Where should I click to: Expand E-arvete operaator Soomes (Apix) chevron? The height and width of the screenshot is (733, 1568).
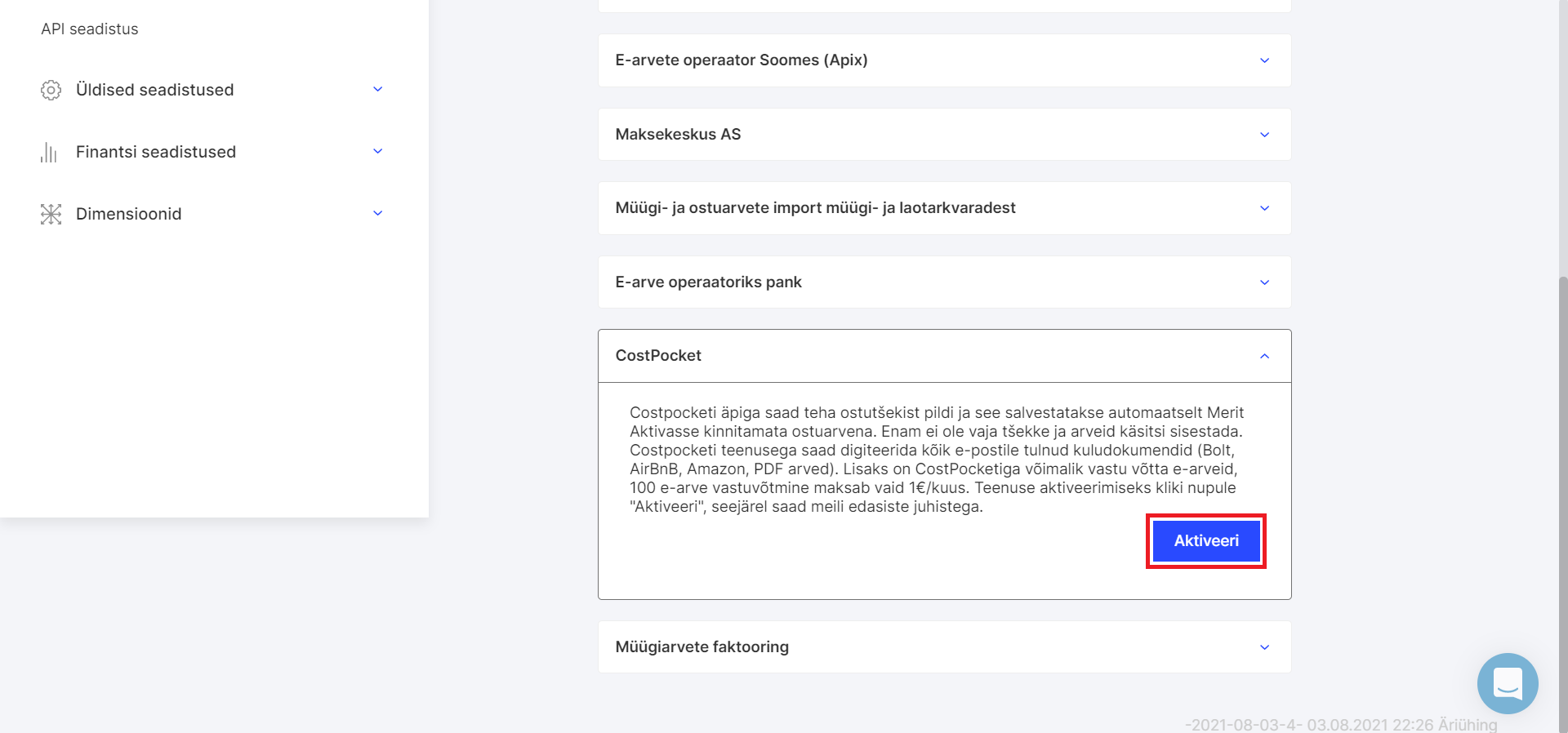[x=1264, y=60]
